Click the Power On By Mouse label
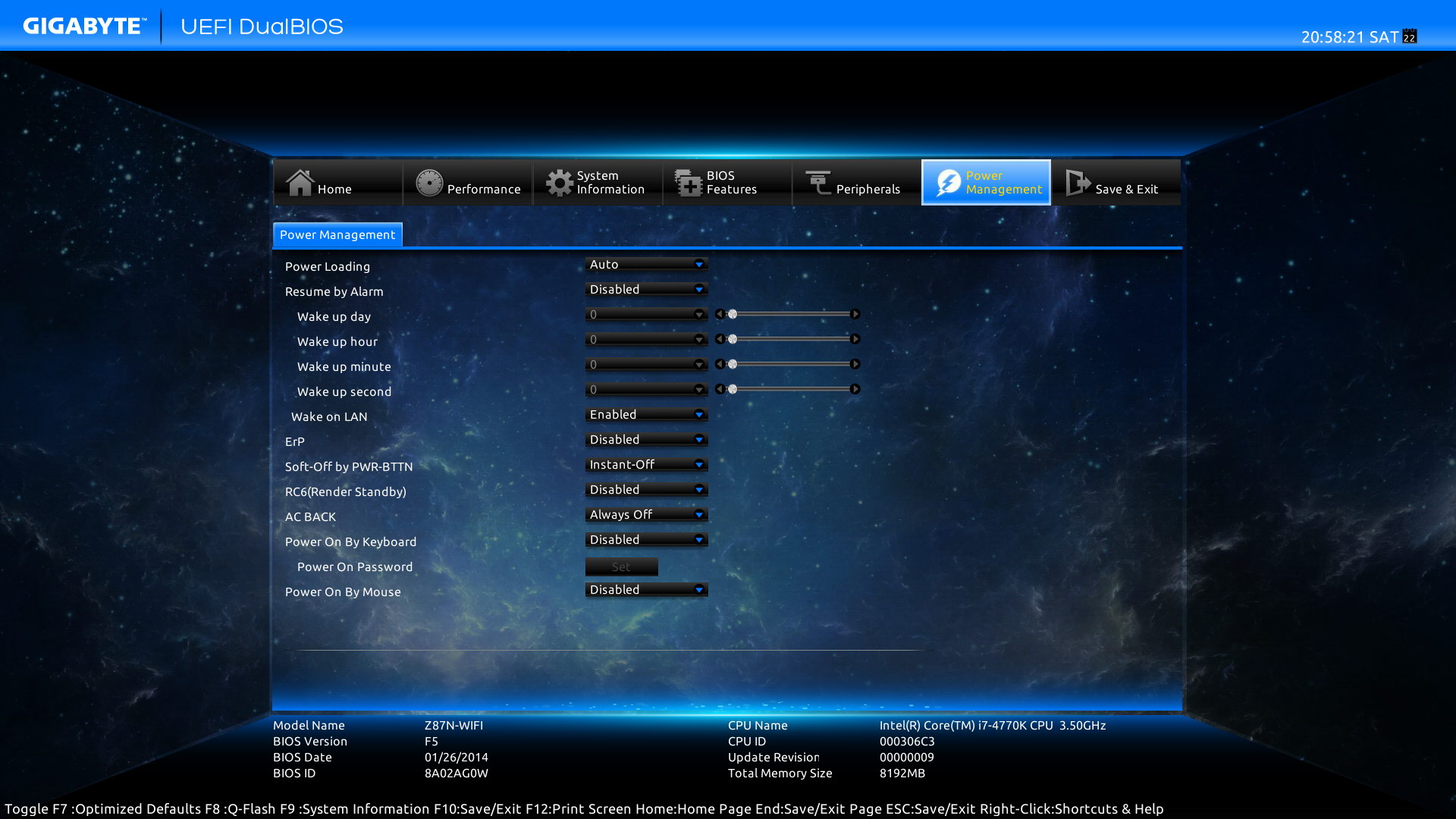The width and height of the screenshot is (1456, 819). (343, 592)
